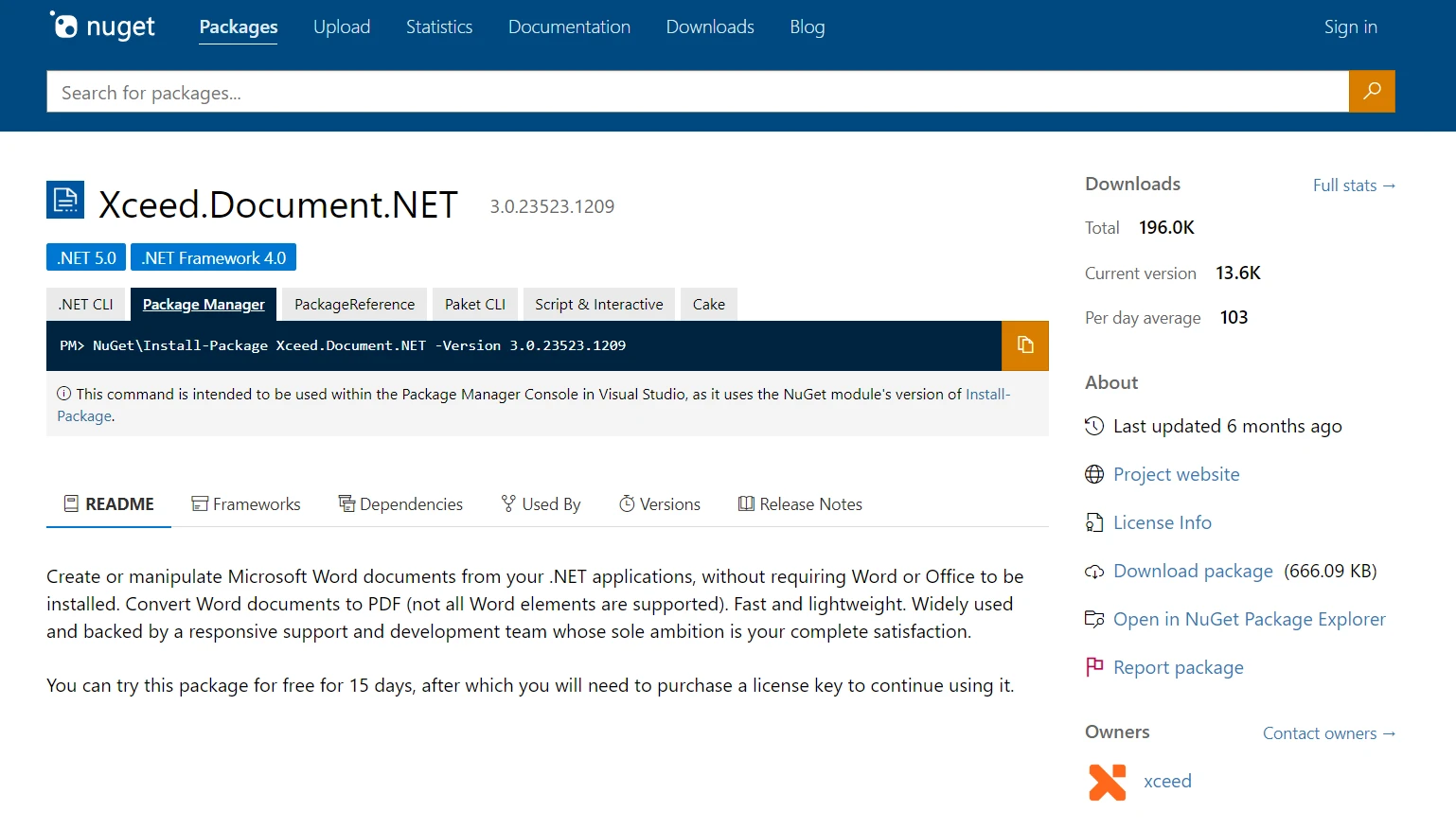Click the cloud download icon
1456x829 pixels.
click(1094, 571)
